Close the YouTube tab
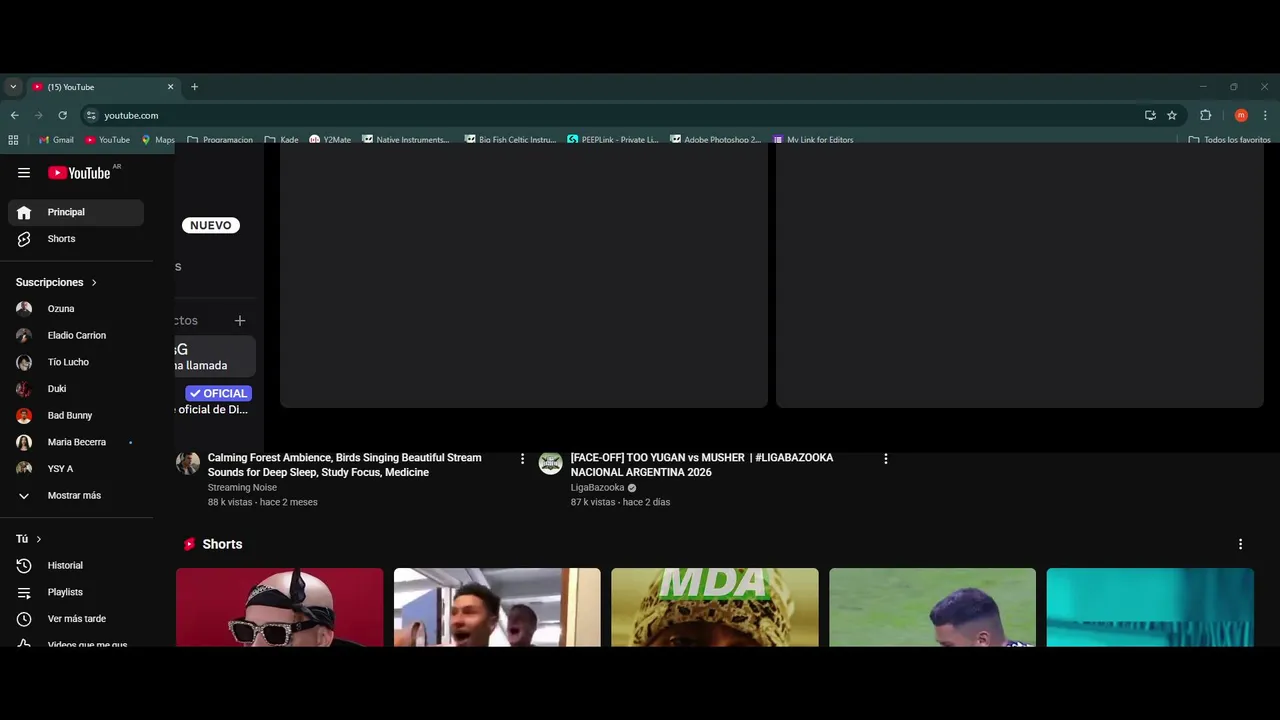 pos(170,87)
